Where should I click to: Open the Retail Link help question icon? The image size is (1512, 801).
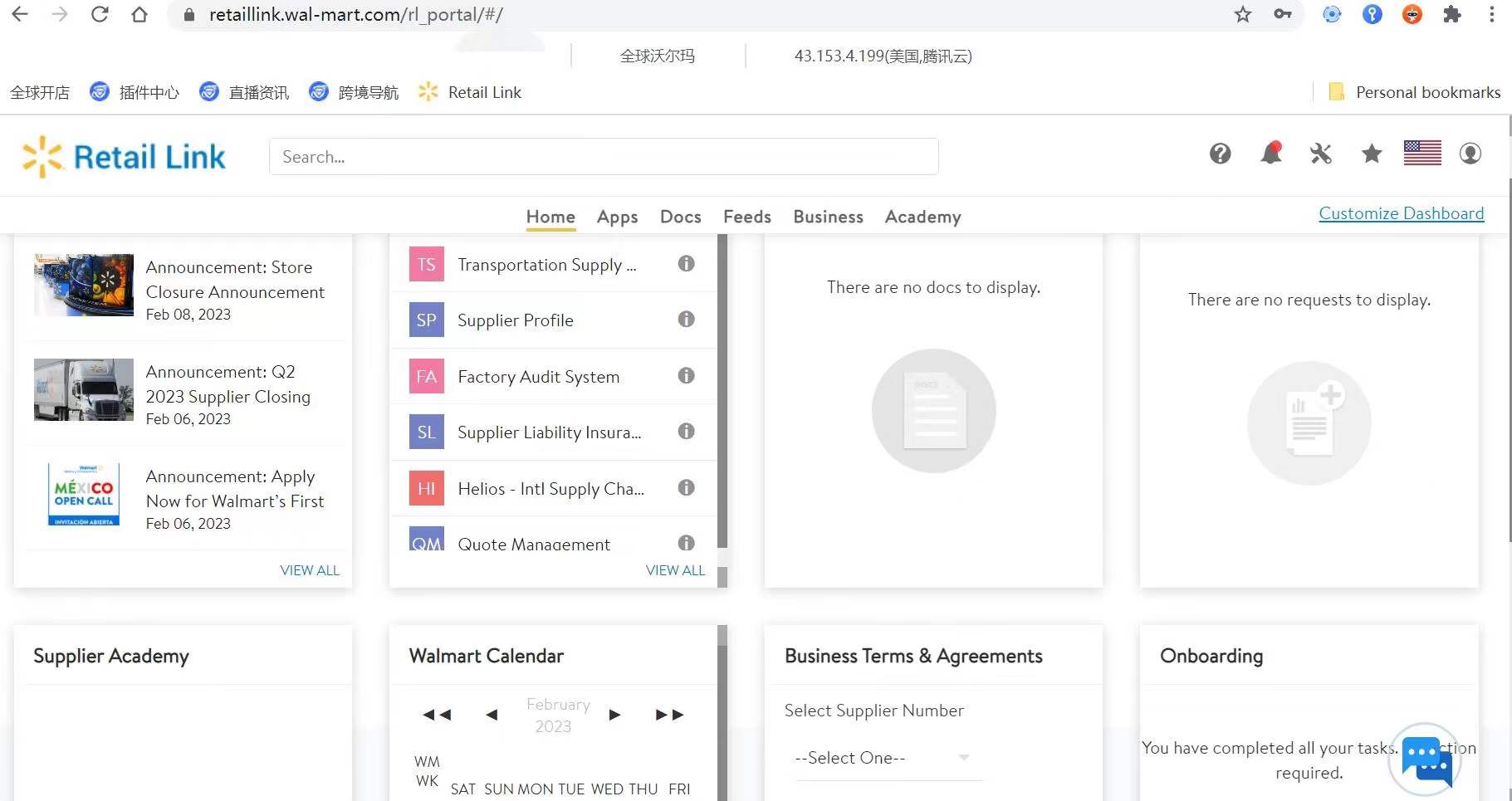1220,154
